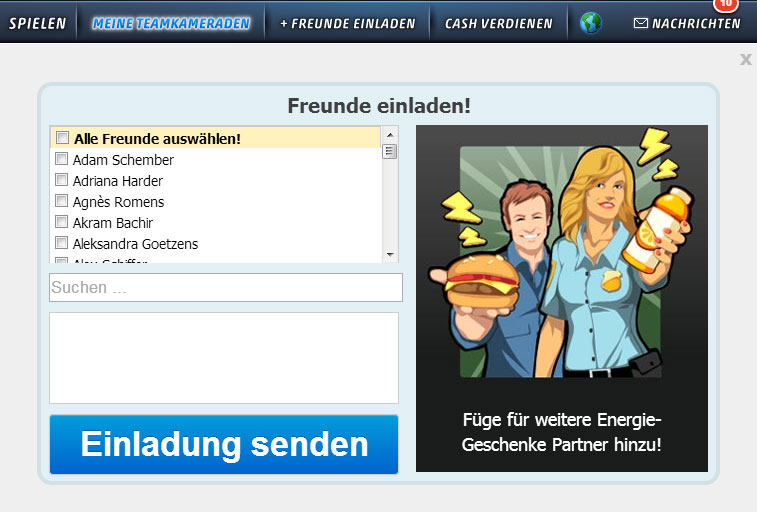Switch to Meine Teamkameraden tab
The width and height of the screenshot is (757, 512).
[171, 23]
